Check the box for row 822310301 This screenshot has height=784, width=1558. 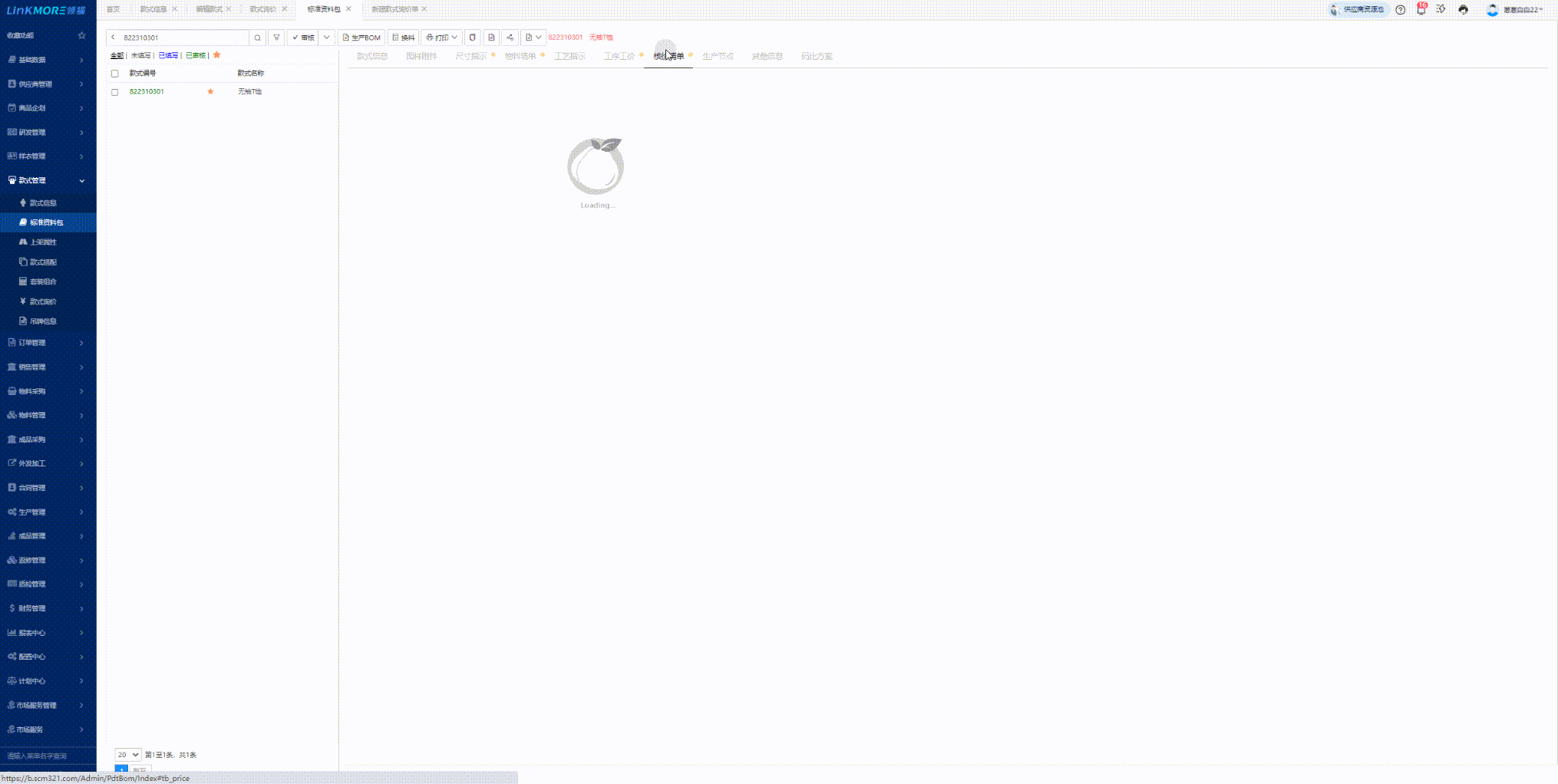115,92
